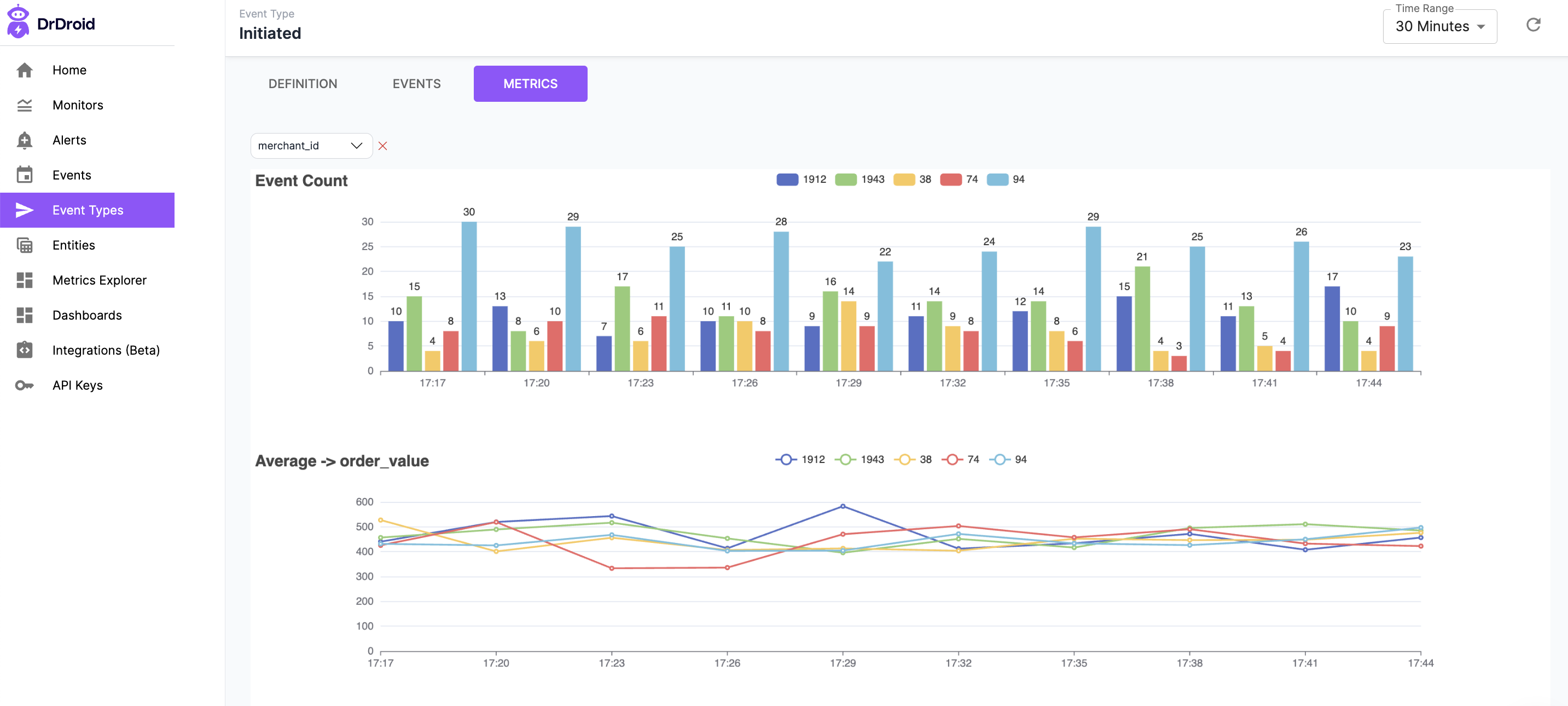This screenshot has width=1568, height=706.
Task: Click the Home house icon
Action: click(x=25, y=70)
